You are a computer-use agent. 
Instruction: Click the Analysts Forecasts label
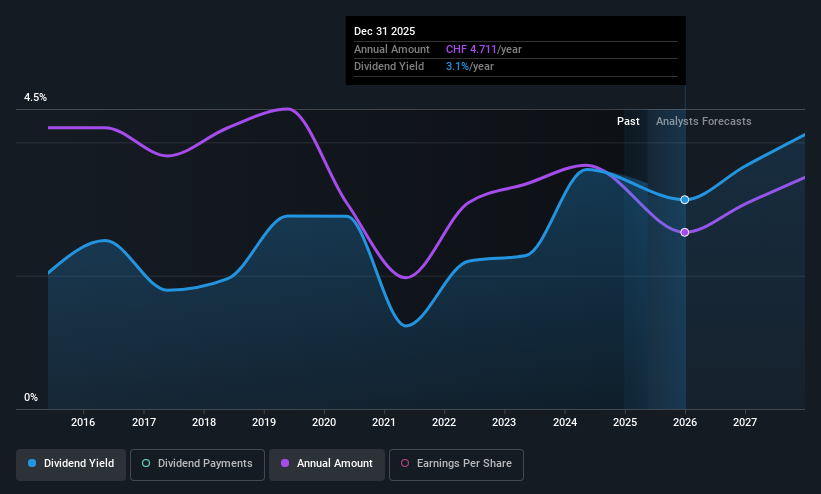coord(704,122)
